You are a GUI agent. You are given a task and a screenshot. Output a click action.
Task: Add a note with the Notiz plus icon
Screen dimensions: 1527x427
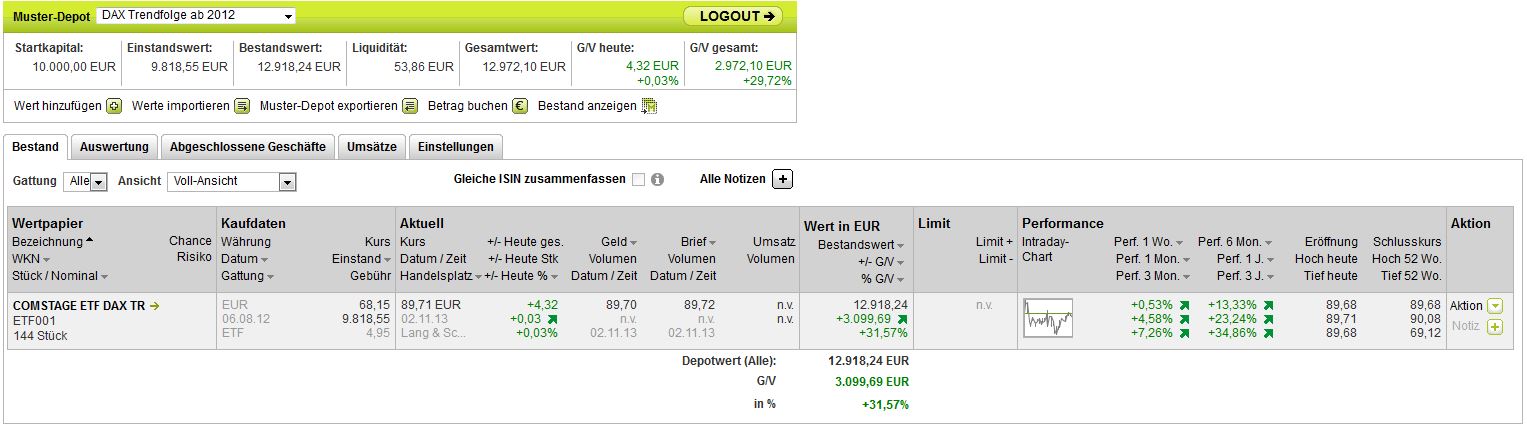coord(1495,327)
